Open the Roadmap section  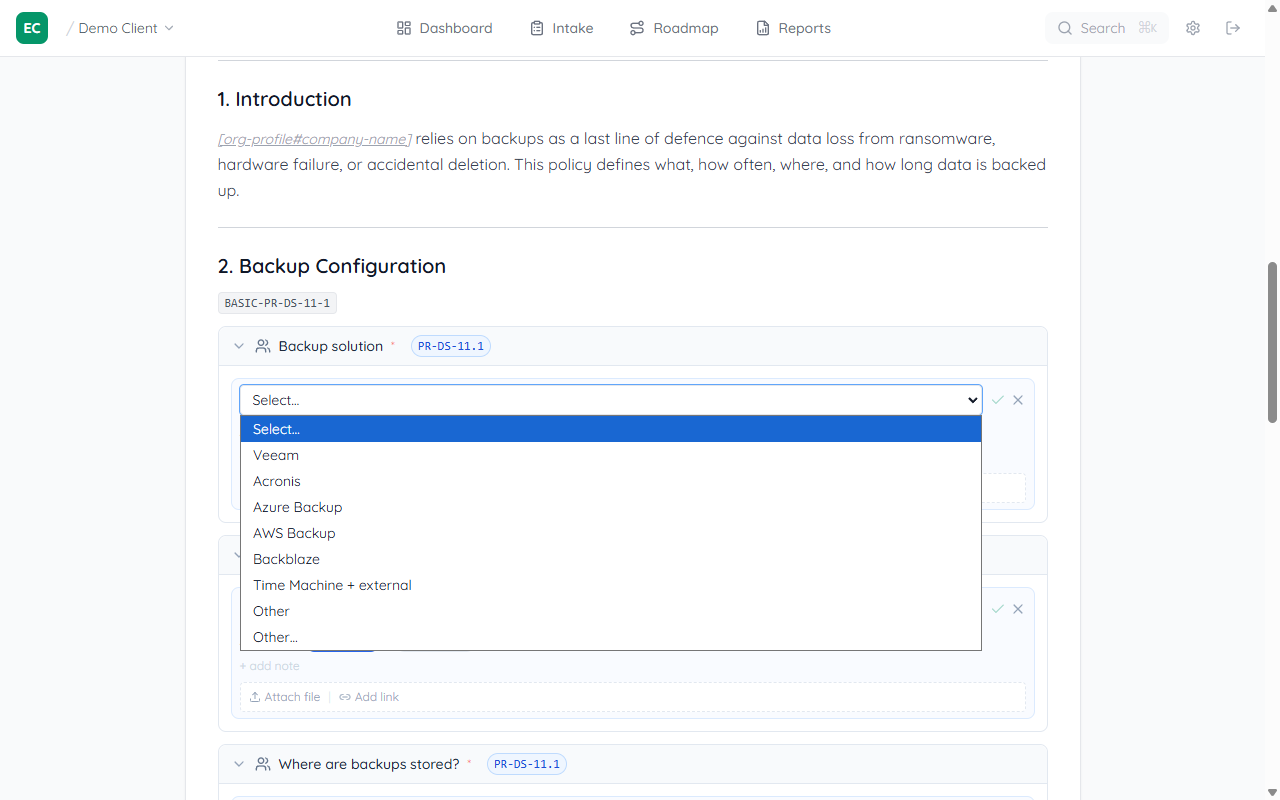click(x=673, y=28)
